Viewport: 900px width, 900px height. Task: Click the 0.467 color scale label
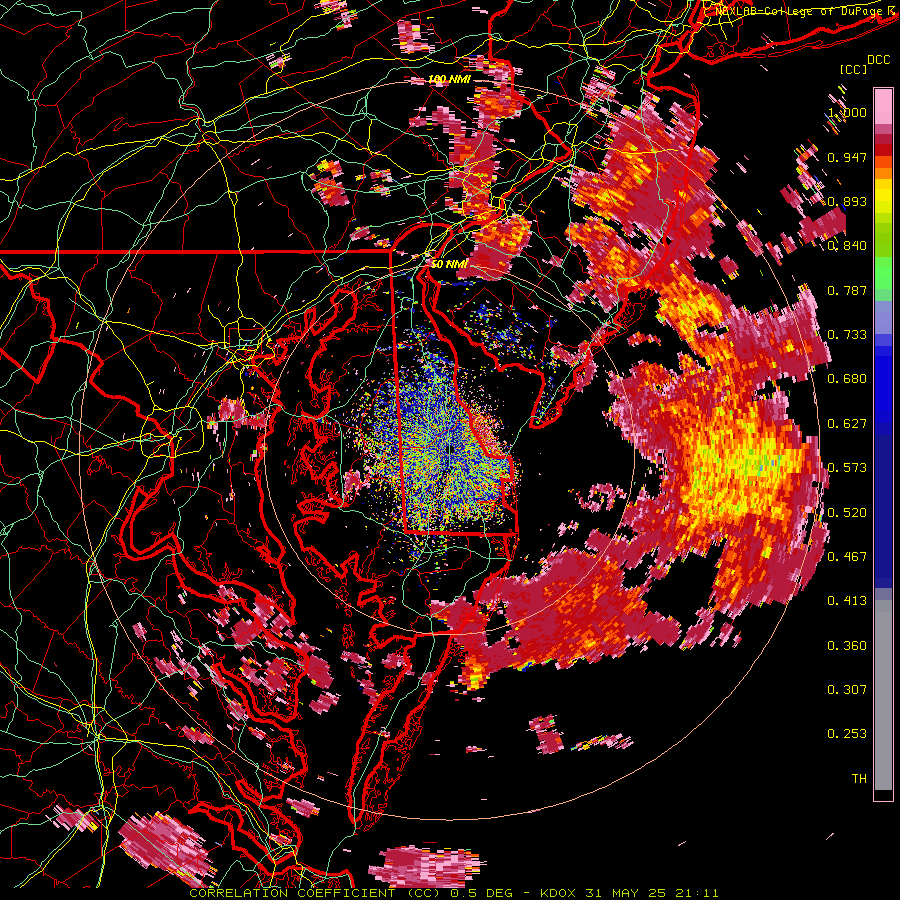(x=847, y=556)
